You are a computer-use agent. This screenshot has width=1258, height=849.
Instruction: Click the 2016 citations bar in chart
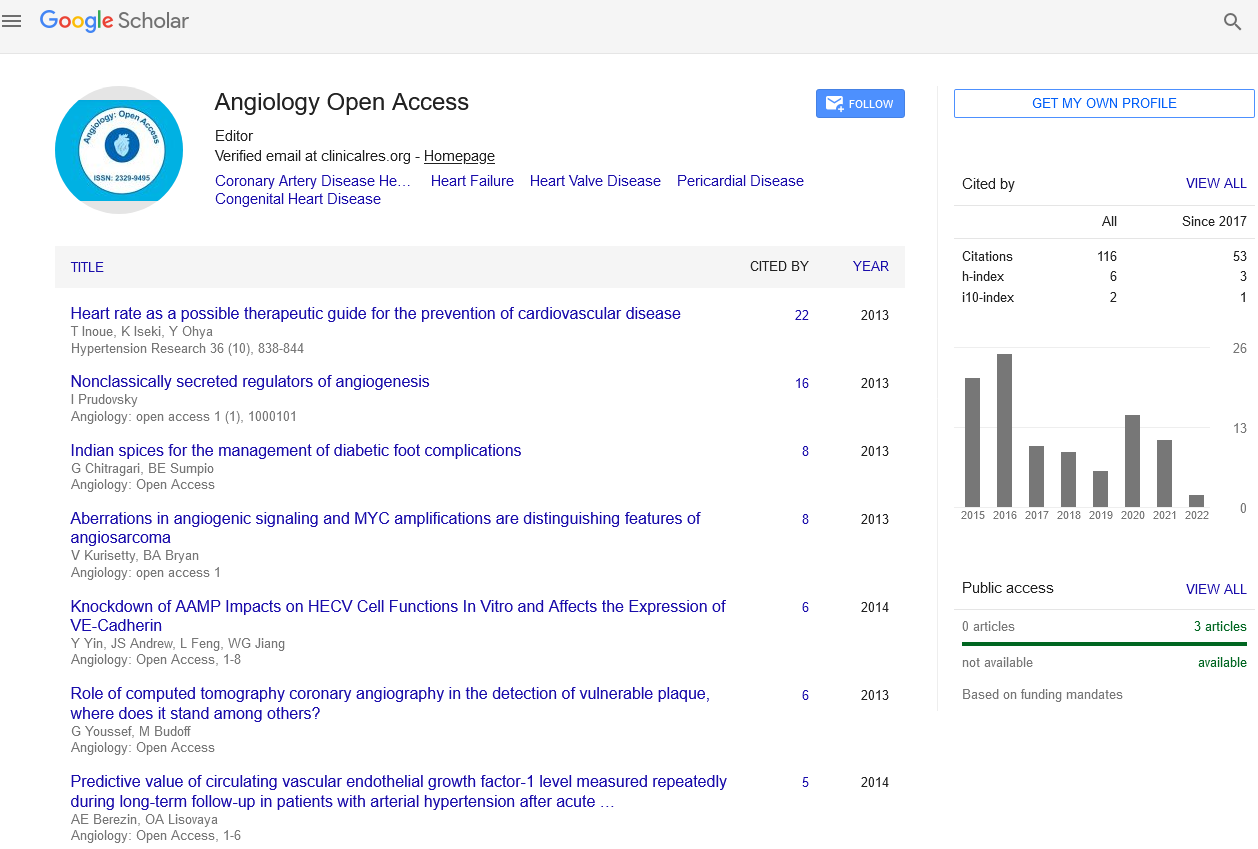pyautogui.click(x=1004, y=430)
